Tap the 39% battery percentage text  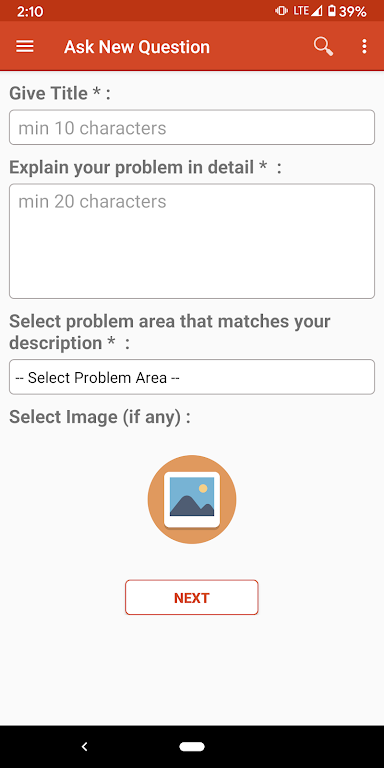tap(353, 11)
